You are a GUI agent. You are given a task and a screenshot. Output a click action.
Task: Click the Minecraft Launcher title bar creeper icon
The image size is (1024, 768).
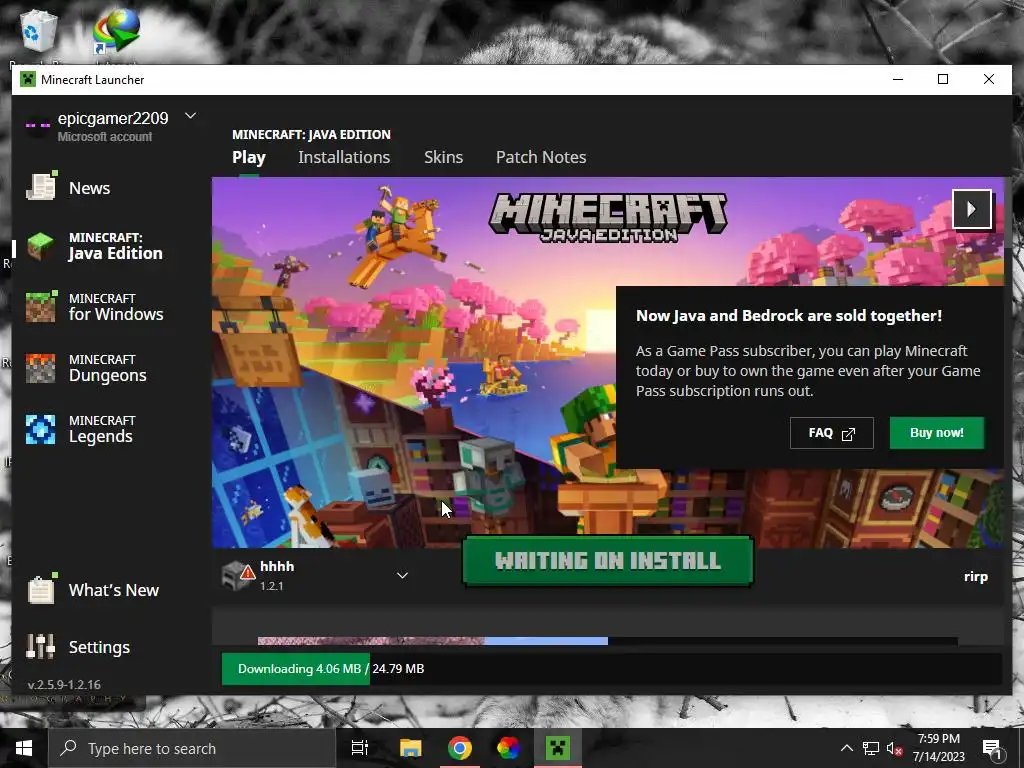pos(27,80)
